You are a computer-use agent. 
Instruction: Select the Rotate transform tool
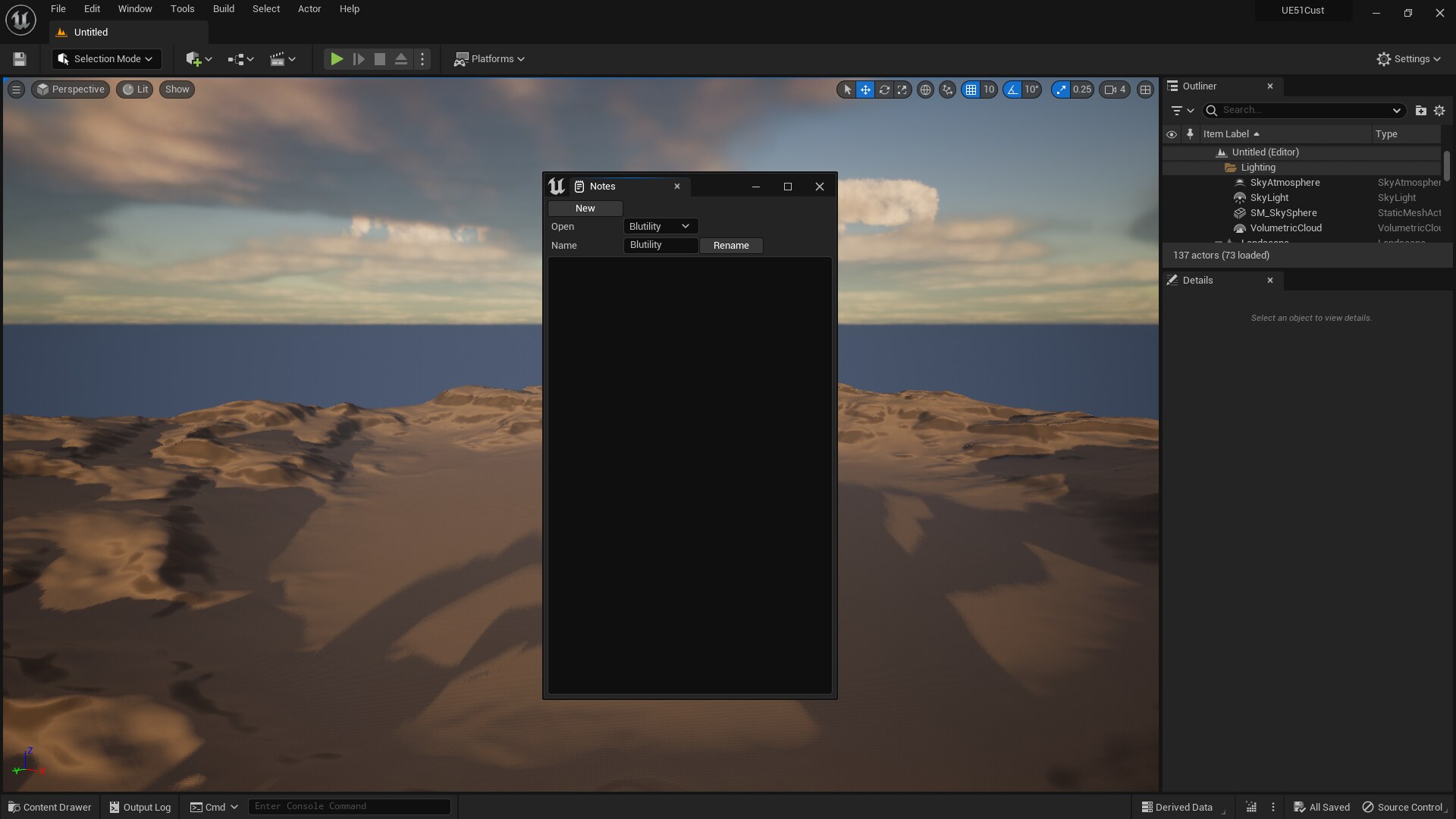click(885, 89)
